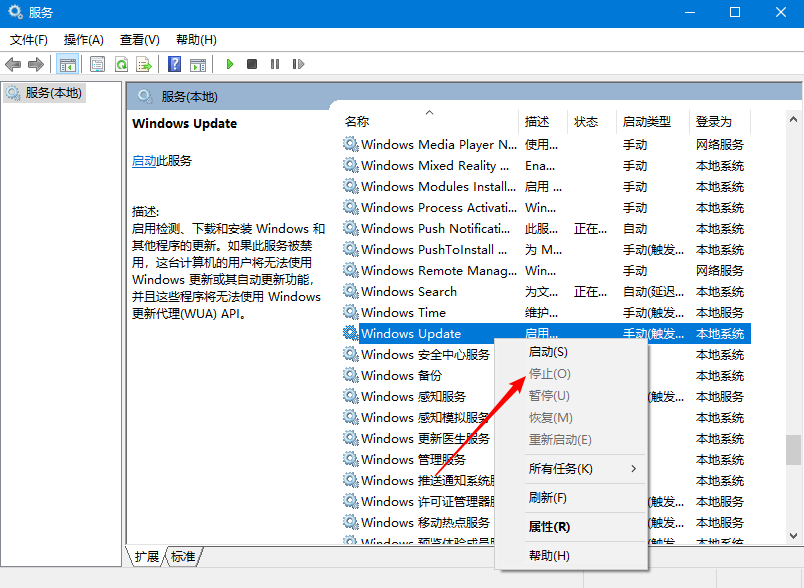Choose 刷新(F) in the context menu
804x588 pixels.
pos(571,498)
